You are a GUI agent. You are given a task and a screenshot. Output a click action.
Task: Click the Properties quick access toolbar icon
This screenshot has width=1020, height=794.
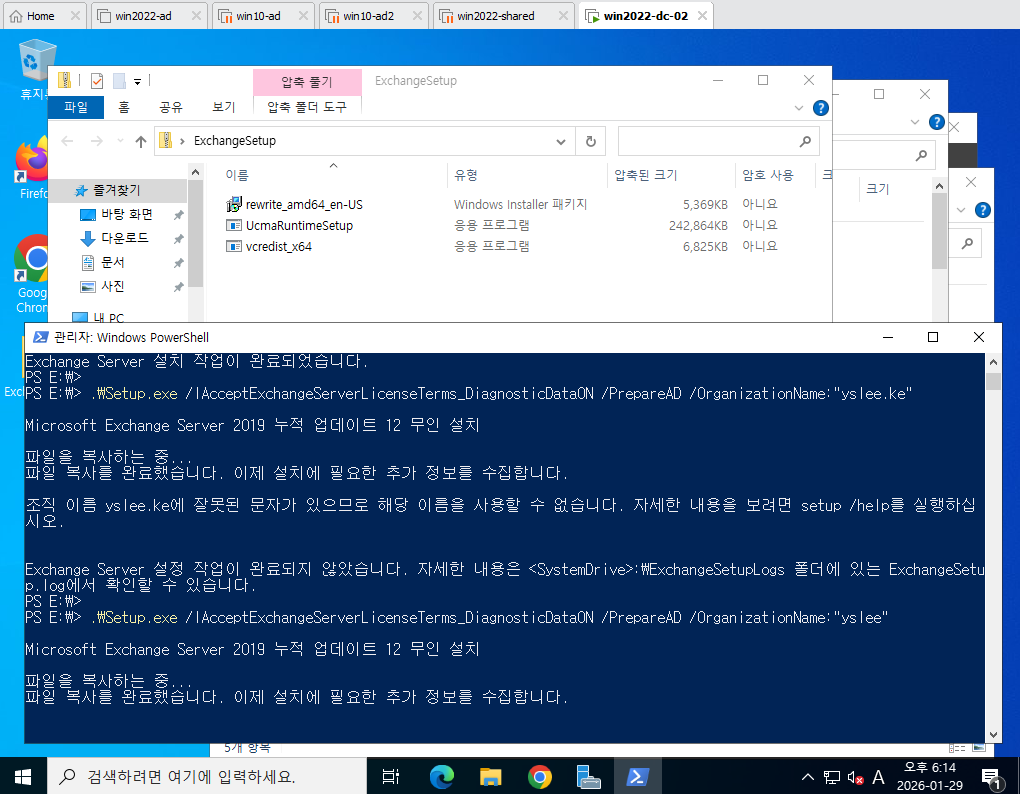(97, 81)
